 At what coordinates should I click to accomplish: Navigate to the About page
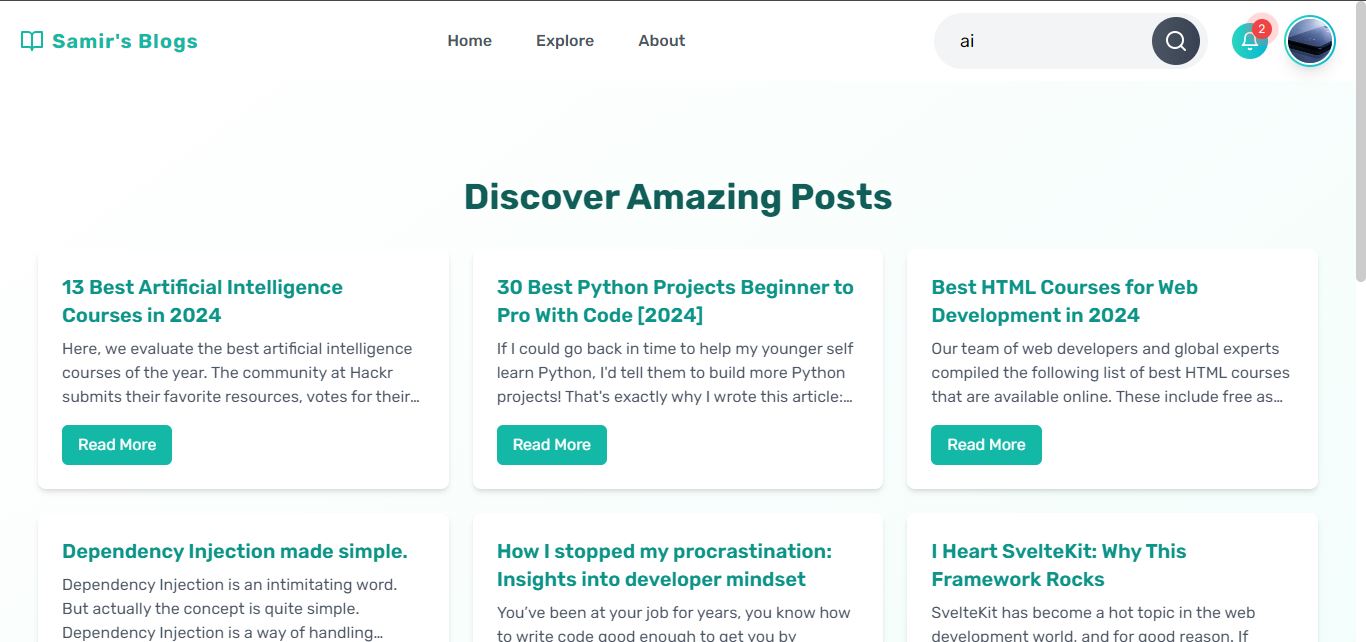tap(662, 41)
